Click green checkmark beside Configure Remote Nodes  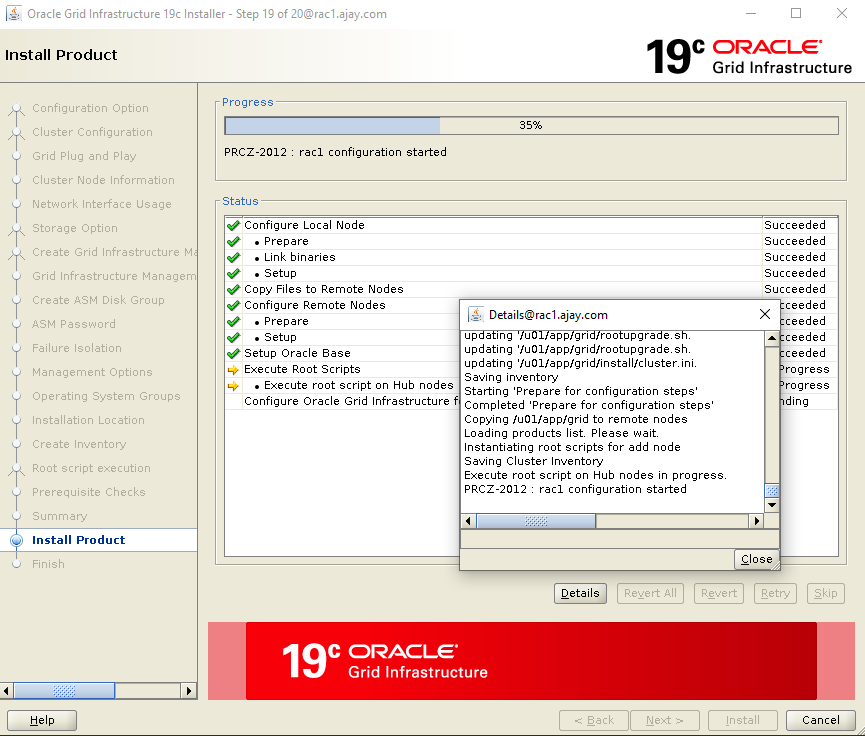pyautogui.click(x=233, y=305)
